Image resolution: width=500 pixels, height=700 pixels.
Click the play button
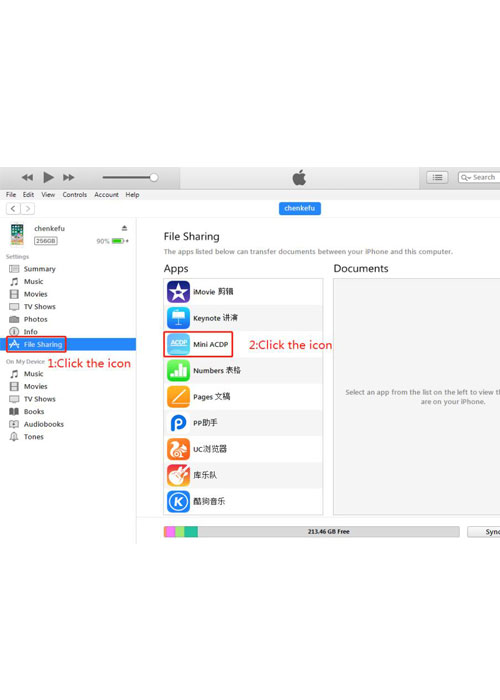click(x=48, y=177)
